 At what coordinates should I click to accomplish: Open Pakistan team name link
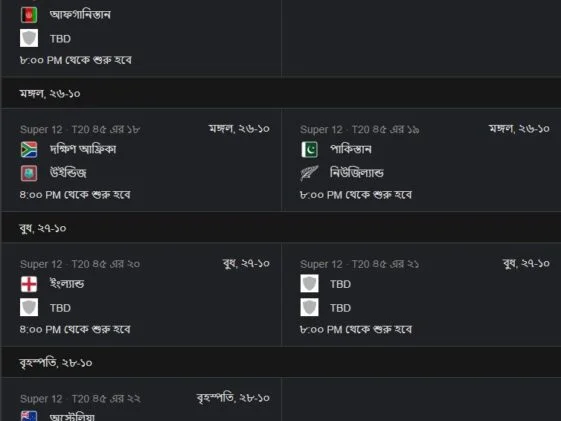[351, 150]
